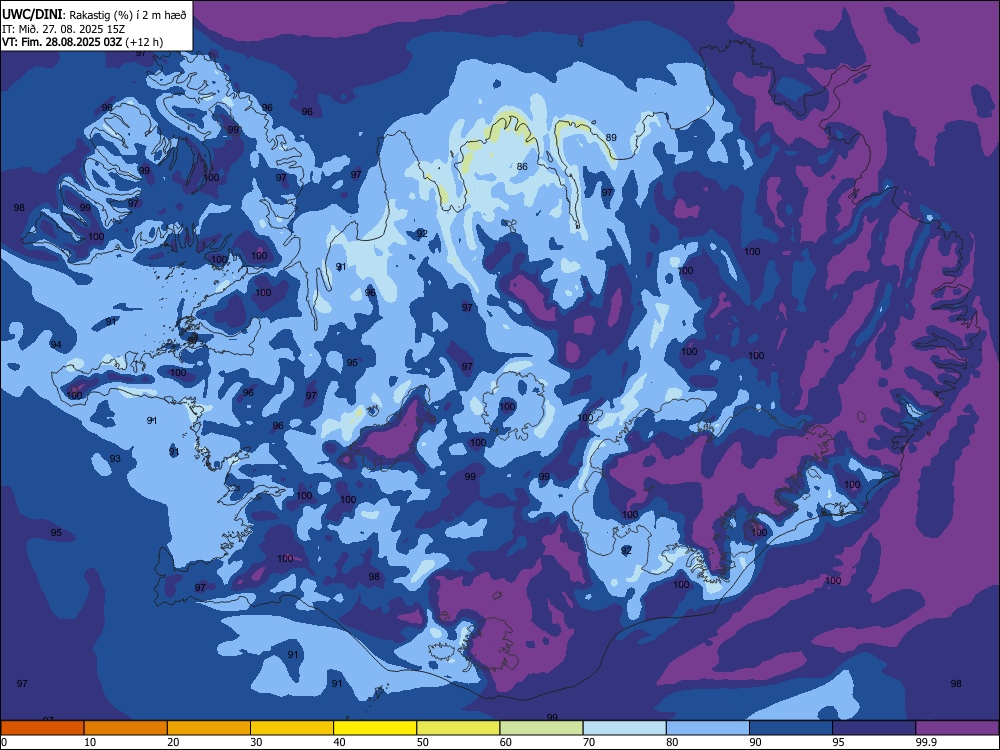
Task: Click the light blue 80–90 legend swatch
Action: click(708, 728)
